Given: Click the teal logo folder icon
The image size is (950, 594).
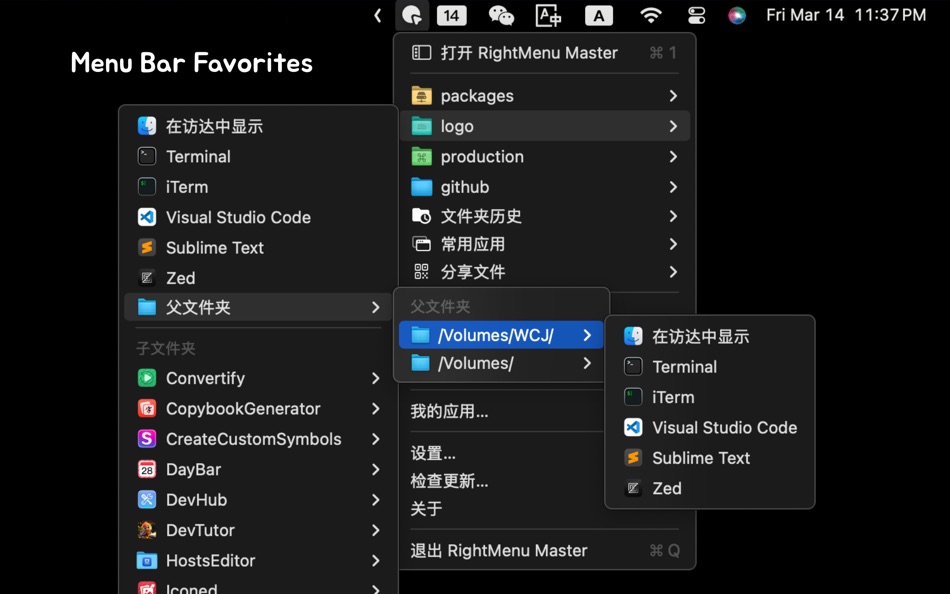Looking at the screenshot, I should tap(422, 126).
